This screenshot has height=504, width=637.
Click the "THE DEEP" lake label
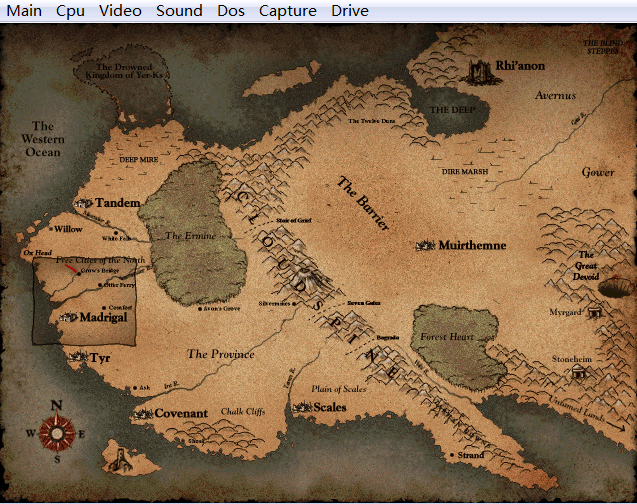click(452, 110)
